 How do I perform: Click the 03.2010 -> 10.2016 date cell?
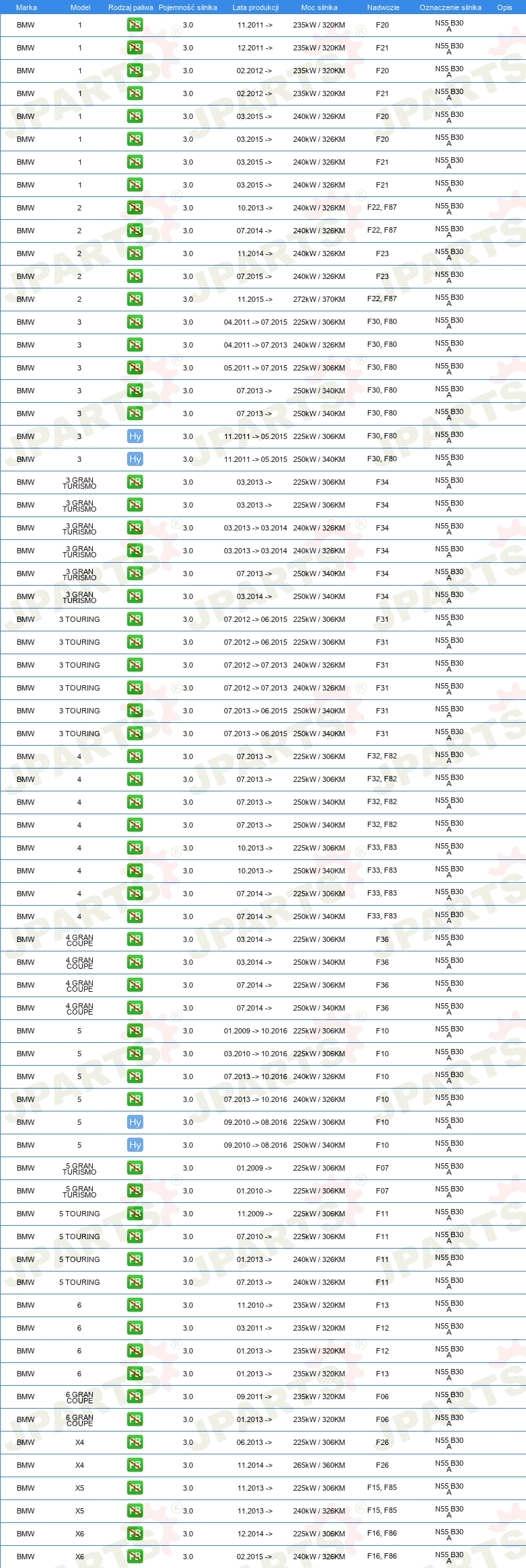pyautogui.click(x=256, y=1054)
